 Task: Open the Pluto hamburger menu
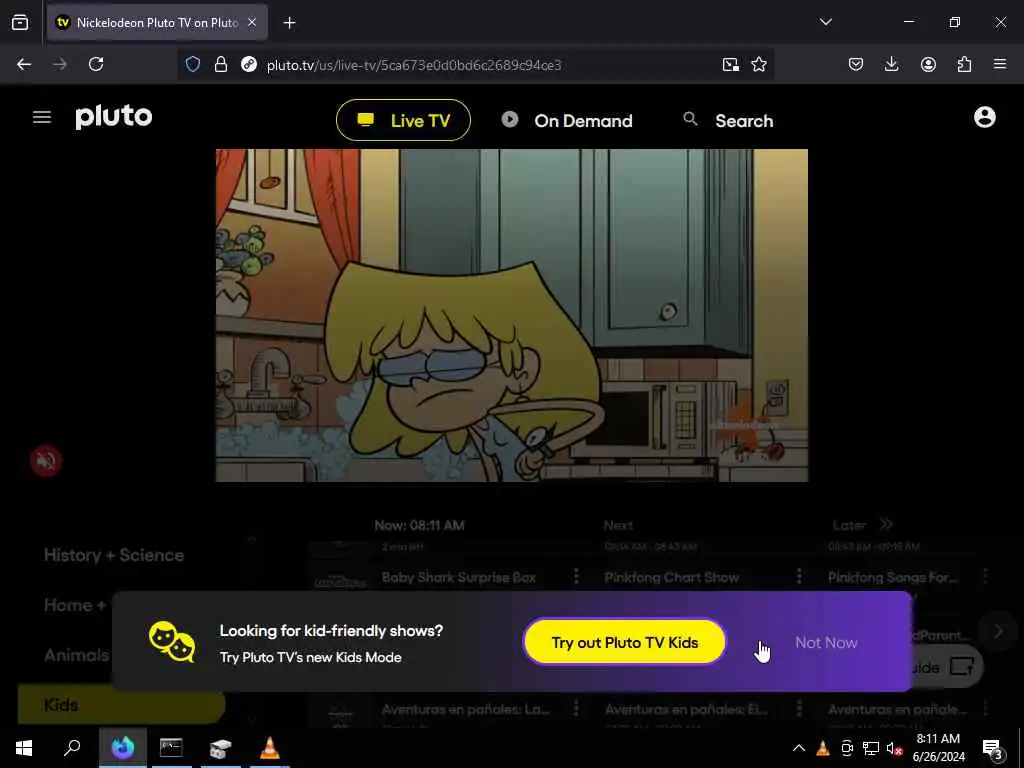click(42, 118)
